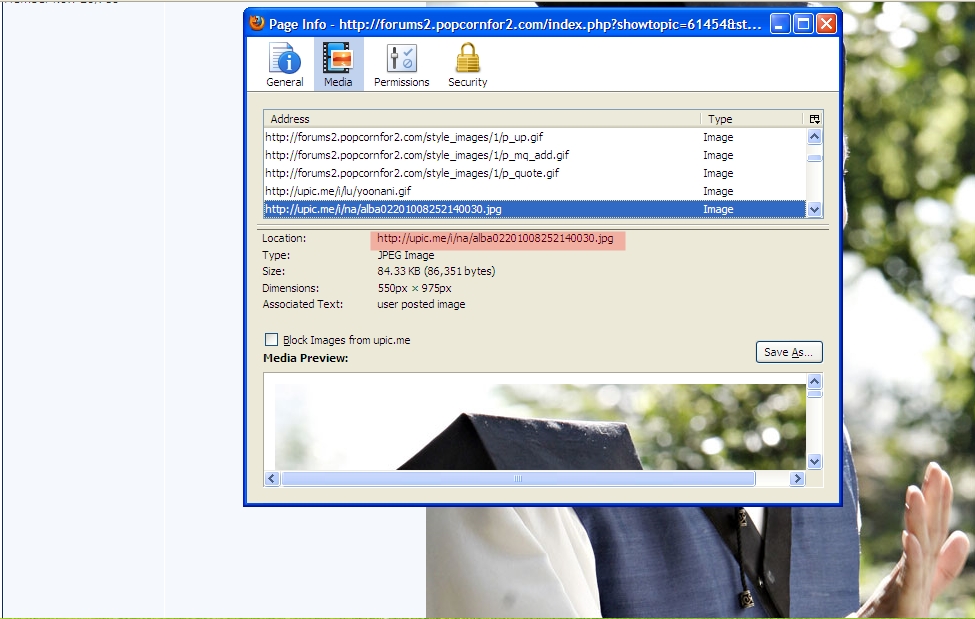Select the yoonani.gif address row
Screen dimensions: 975x619
pyautogui.click(x=535, y=191)
